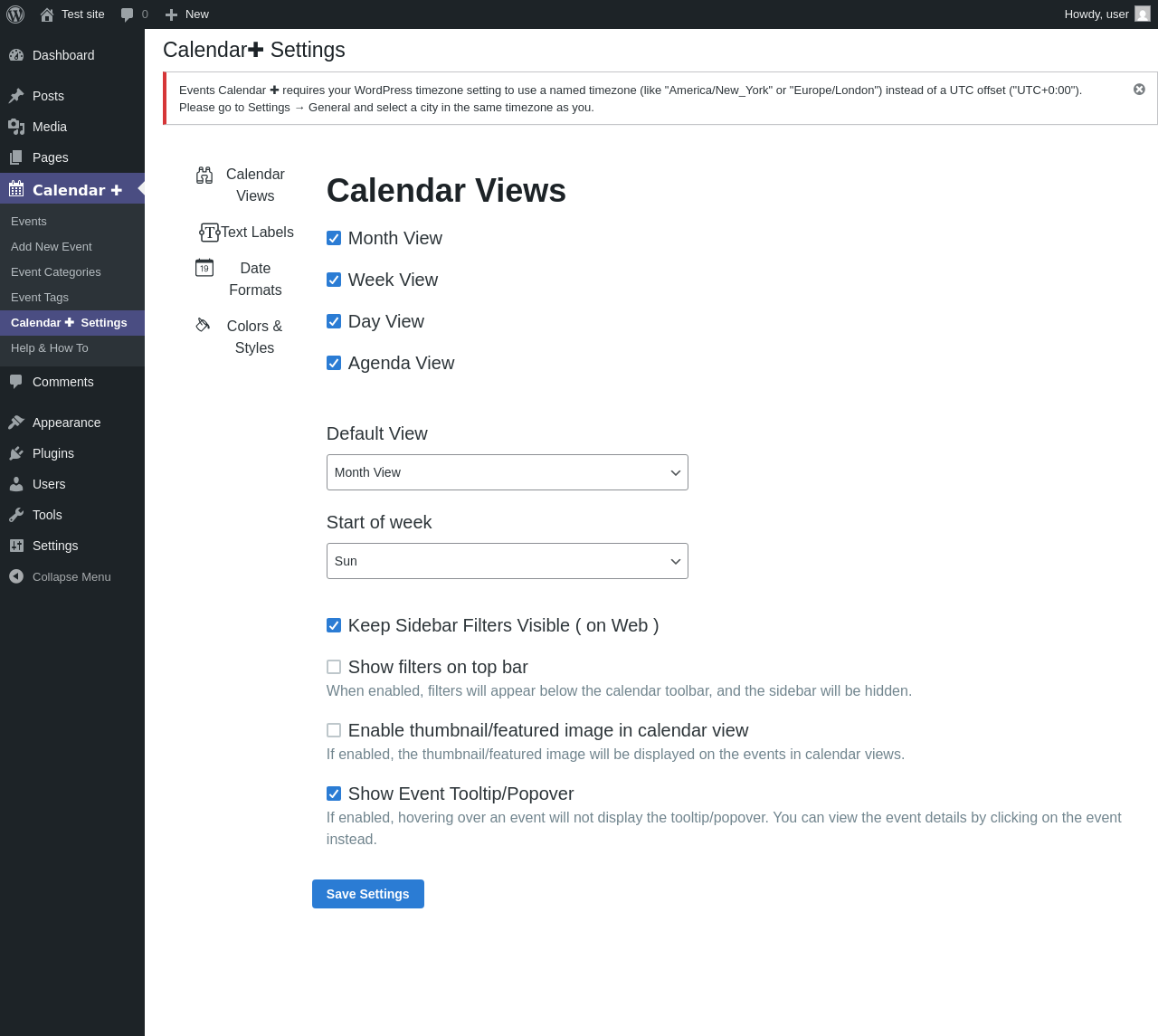Click the Tools wrench icon
This screenshot has height=1036, width=1158.
click(16, 515)
